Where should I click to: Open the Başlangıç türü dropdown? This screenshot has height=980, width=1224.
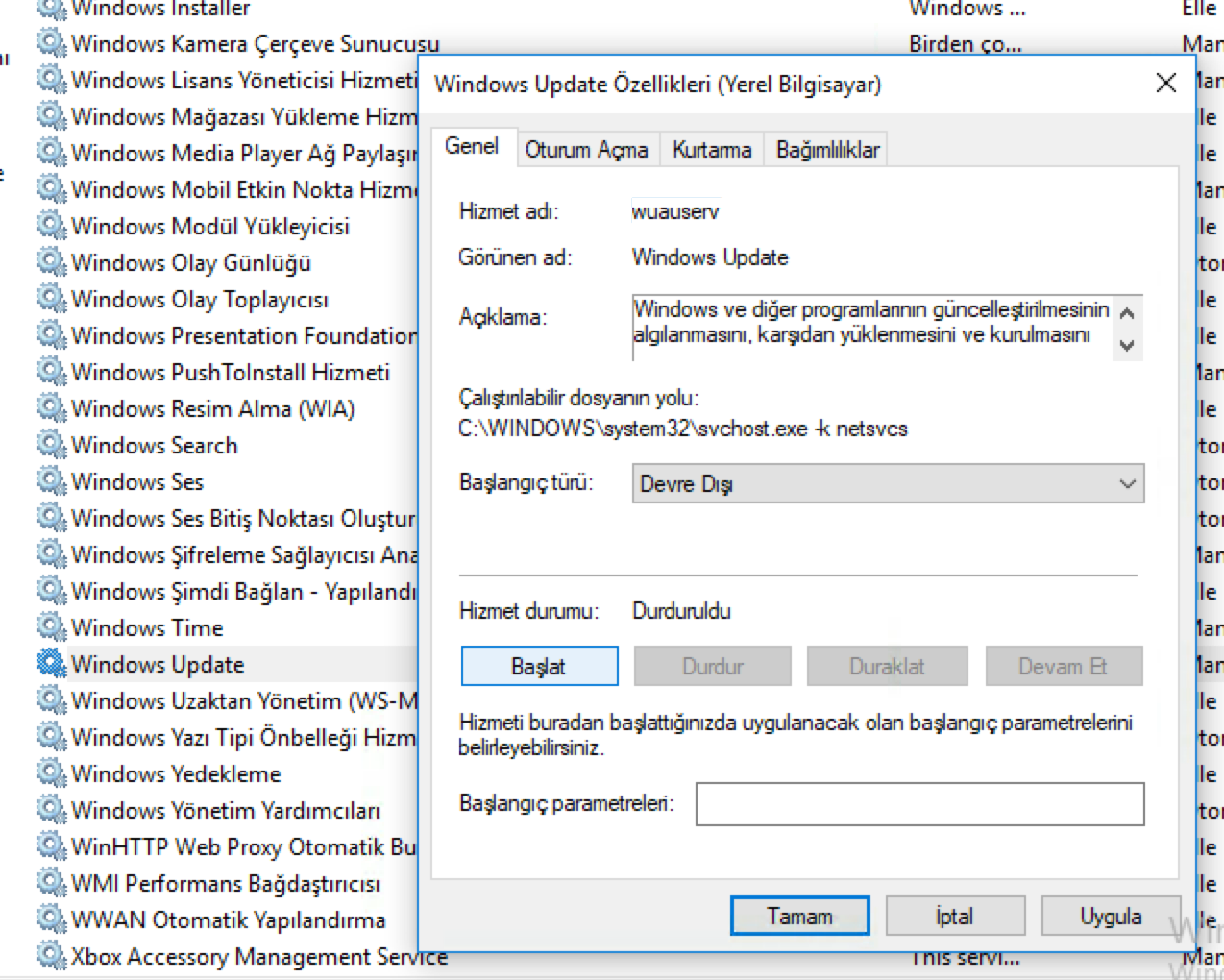click(888, 484)
